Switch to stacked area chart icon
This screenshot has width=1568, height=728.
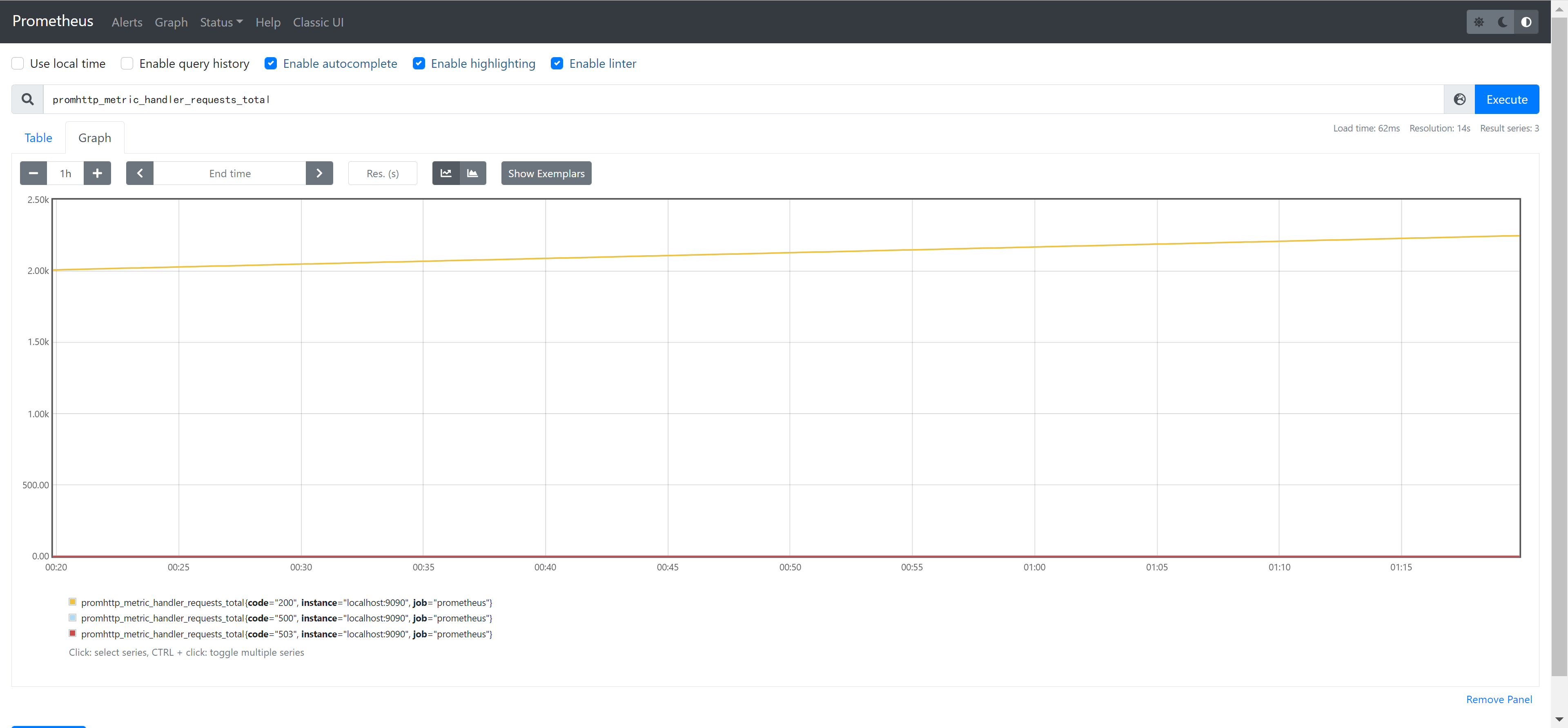(x=472, y=174)
